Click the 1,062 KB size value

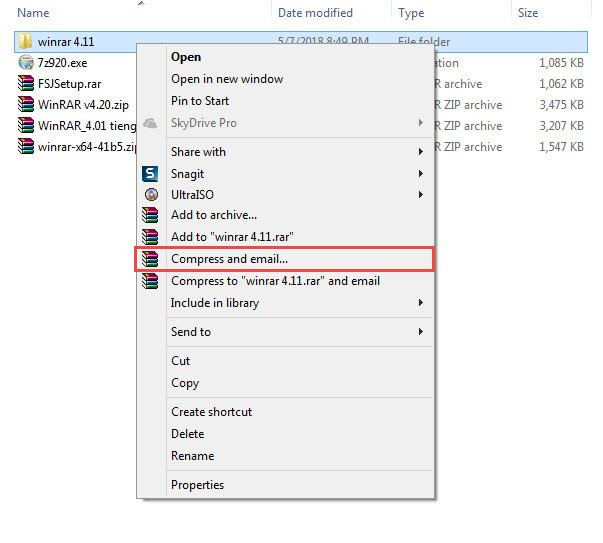tap(561, 84)
